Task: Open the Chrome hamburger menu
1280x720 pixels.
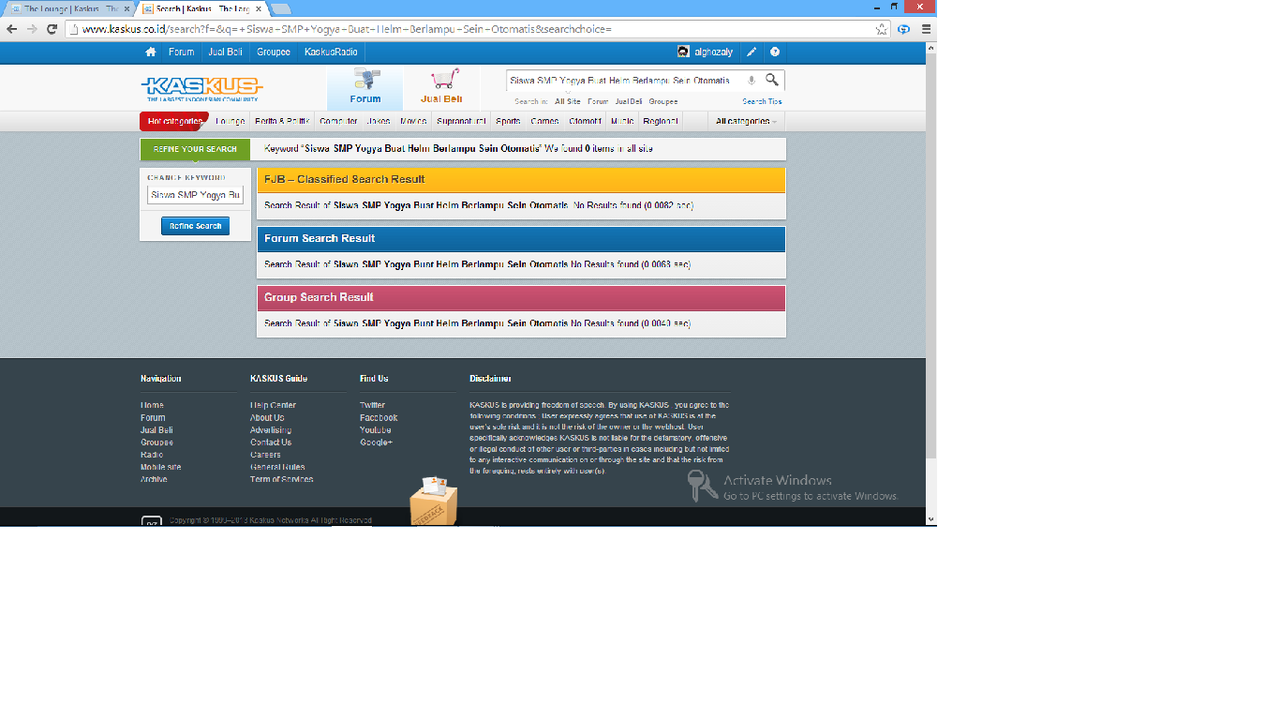Action: tap(926, 29)
